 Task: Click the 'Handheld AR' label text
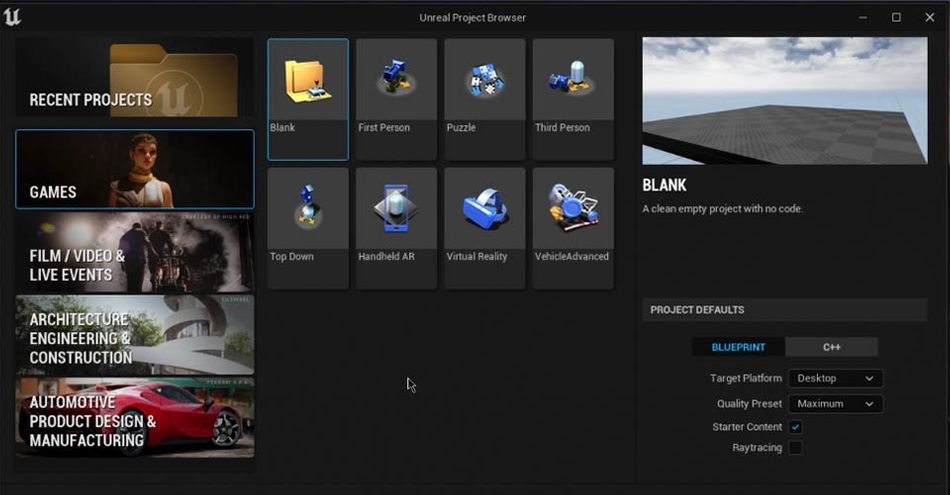pyautogui.click(x=387, y=256)
